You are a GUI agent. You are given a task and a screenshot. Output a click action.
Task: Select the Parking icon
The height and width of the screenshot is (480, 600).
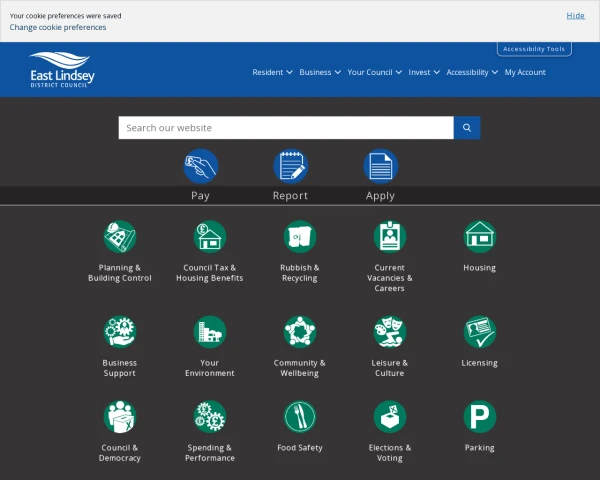[480, 417]
